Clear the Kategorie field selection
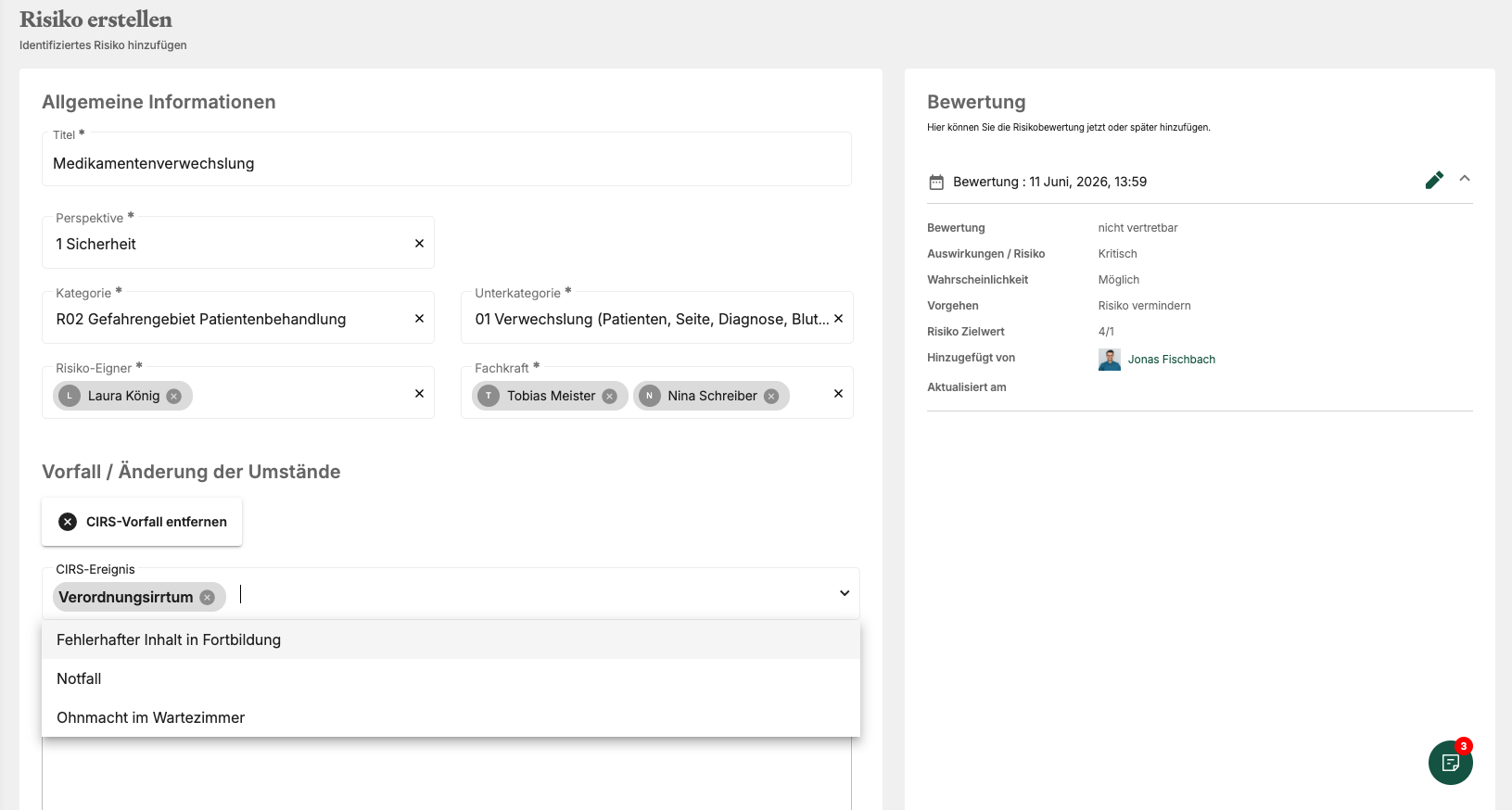 pyautogui.click(x=419, y=319)
